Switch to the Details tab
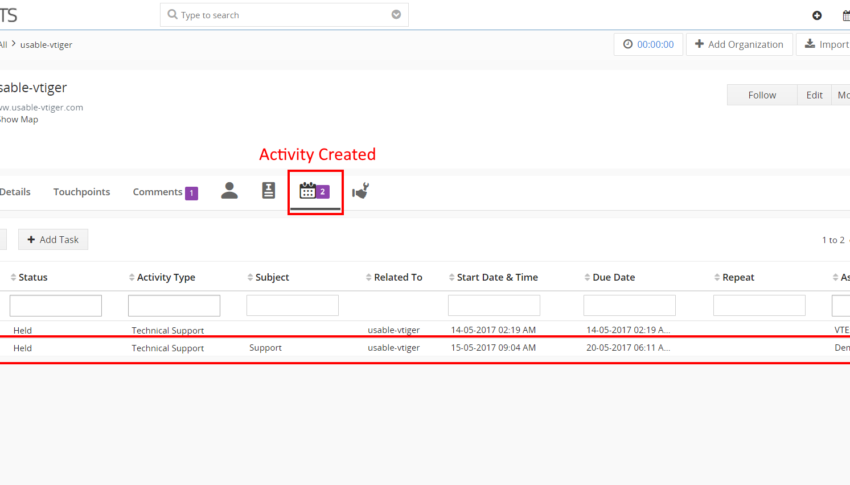850x485 pixels. point(15,192)
